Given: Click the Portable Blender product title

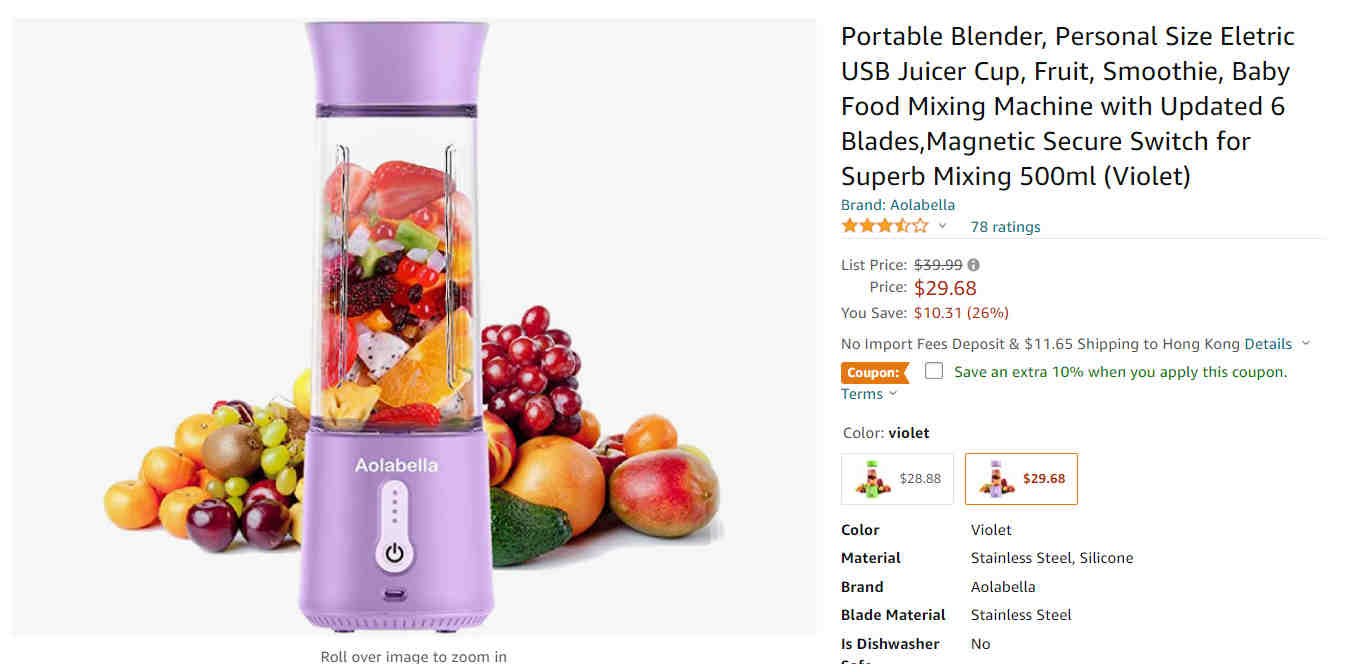Looking at the screenshot, I should click(1068, 106).
